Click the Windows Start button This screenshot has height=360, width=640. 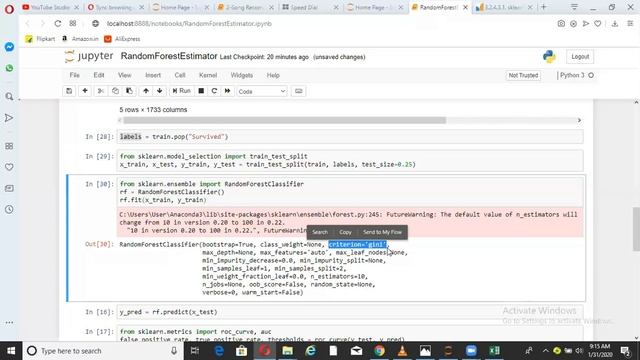(x=11, y=351)
